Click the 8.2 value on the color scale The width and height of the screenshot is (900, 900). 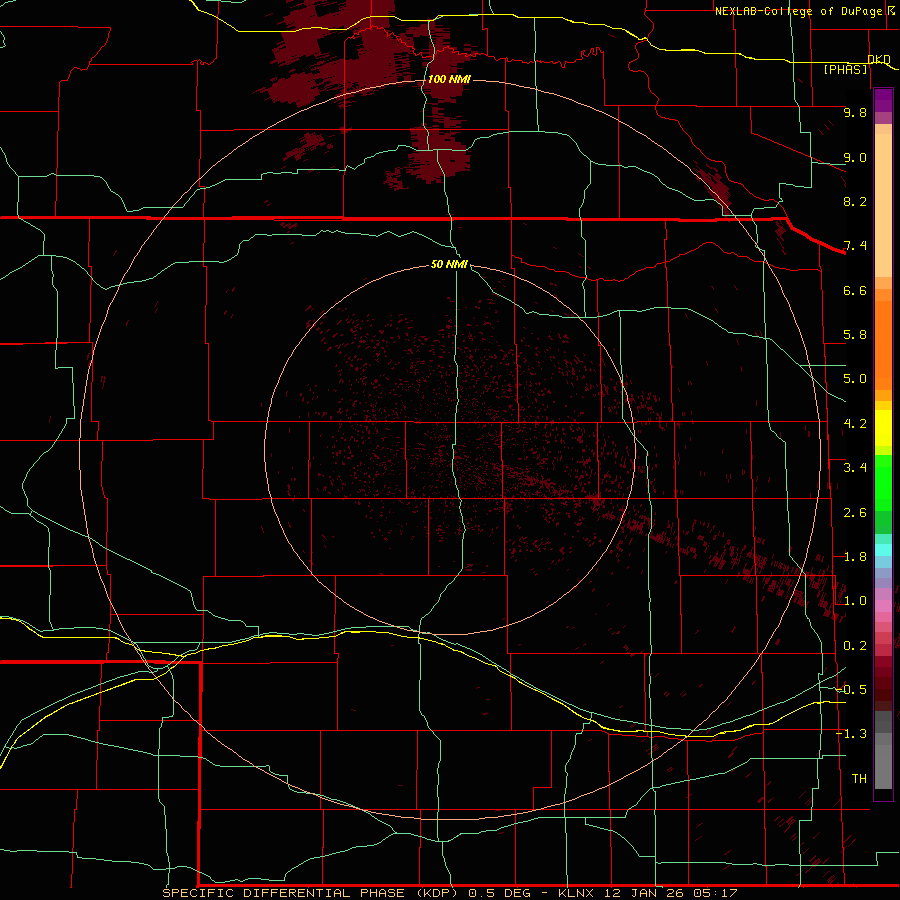pyautogui.click(x=855, y=201)
